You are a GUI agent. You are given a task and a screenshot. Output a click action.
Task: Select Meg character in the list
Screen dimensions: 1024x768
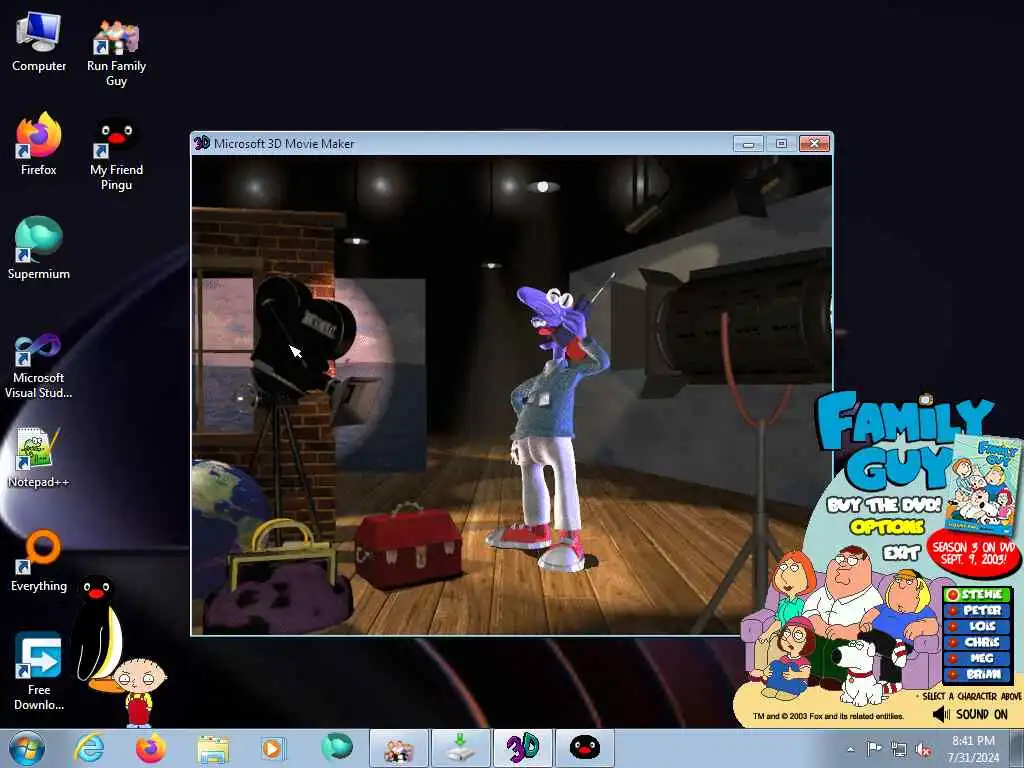point(978,658)
